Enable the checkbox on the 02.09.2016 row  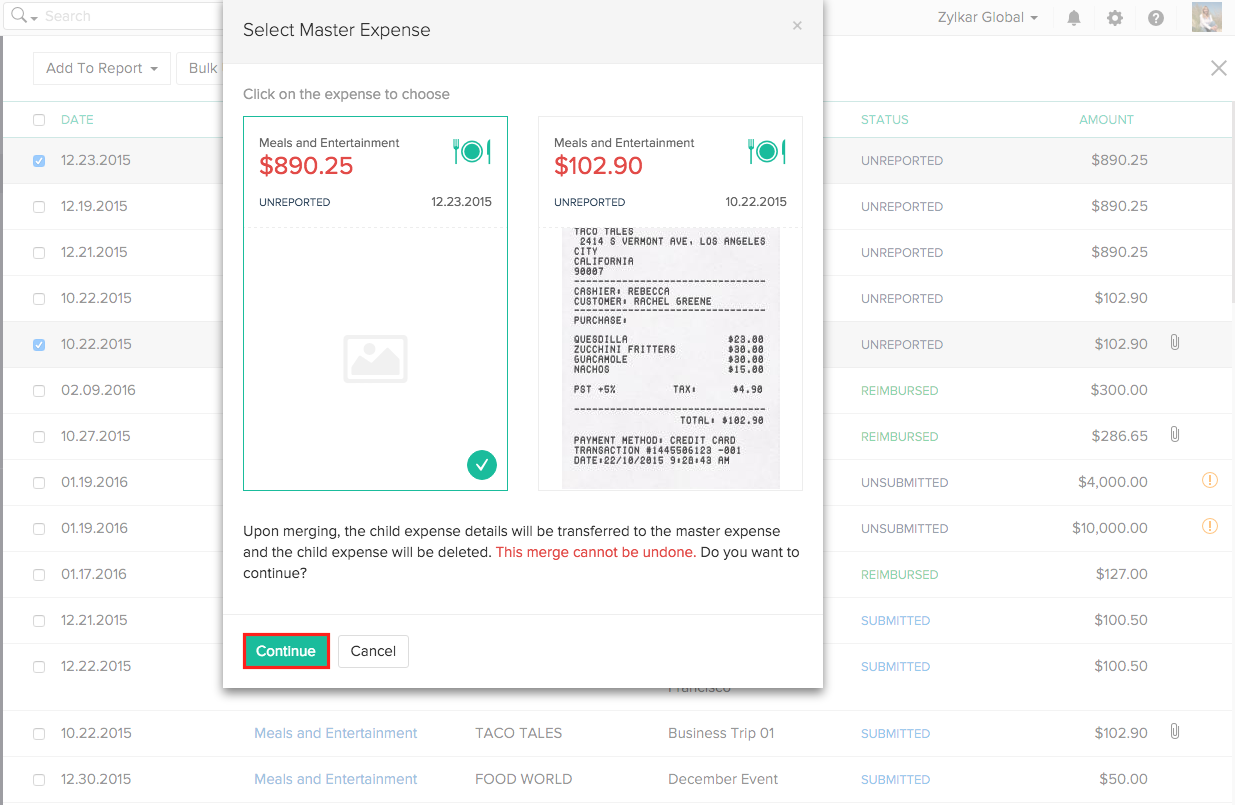pos(38,390)
